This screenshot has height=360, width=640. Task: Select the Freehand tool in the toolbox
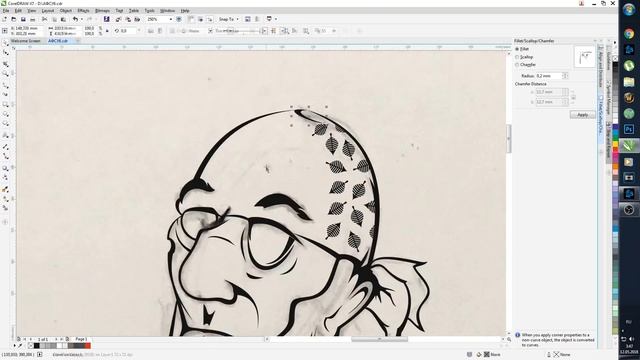pos(5,85)
